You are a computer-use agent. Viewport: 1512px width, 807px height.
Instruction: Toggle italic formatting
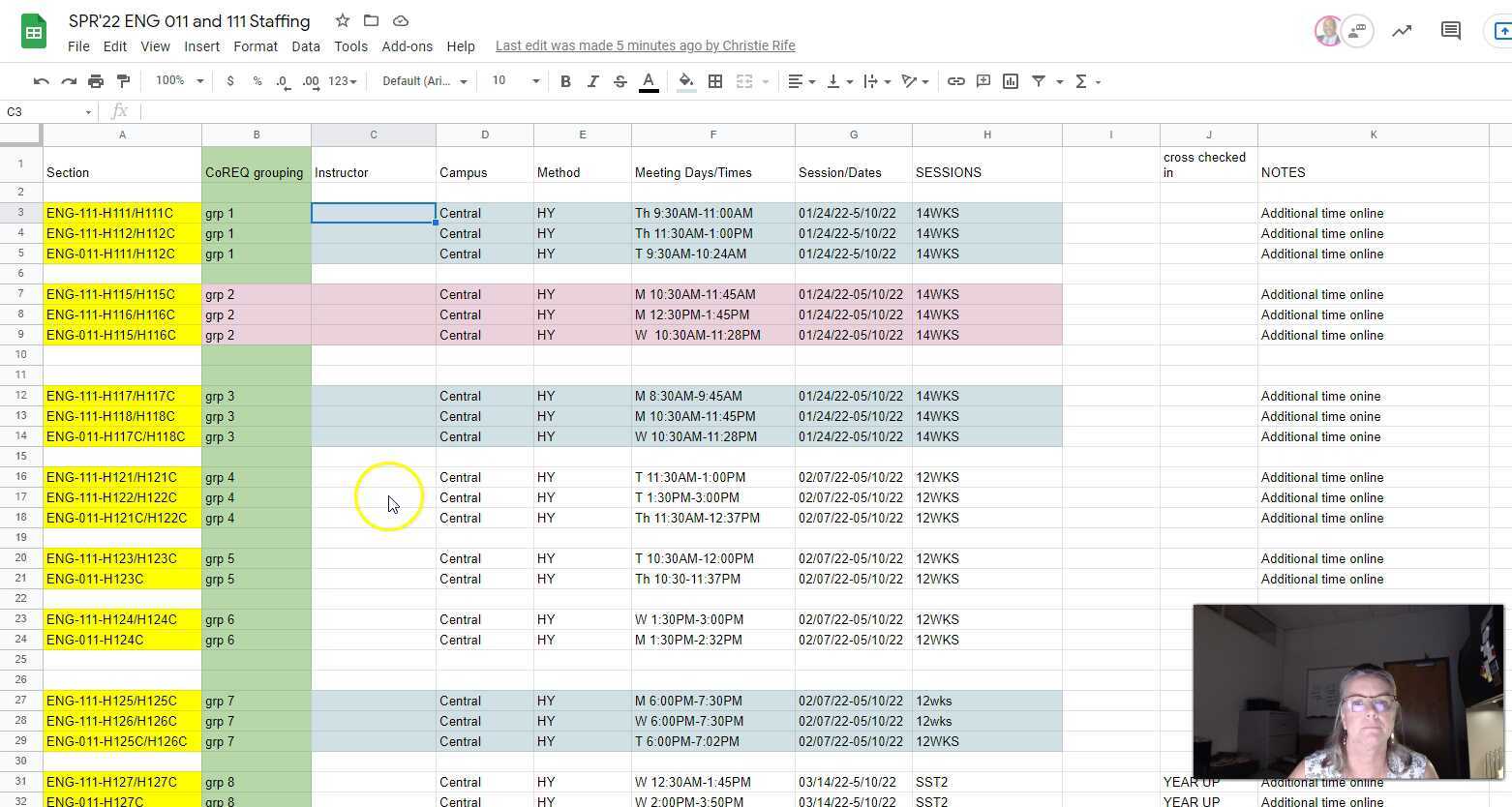(x=593, y=80)
